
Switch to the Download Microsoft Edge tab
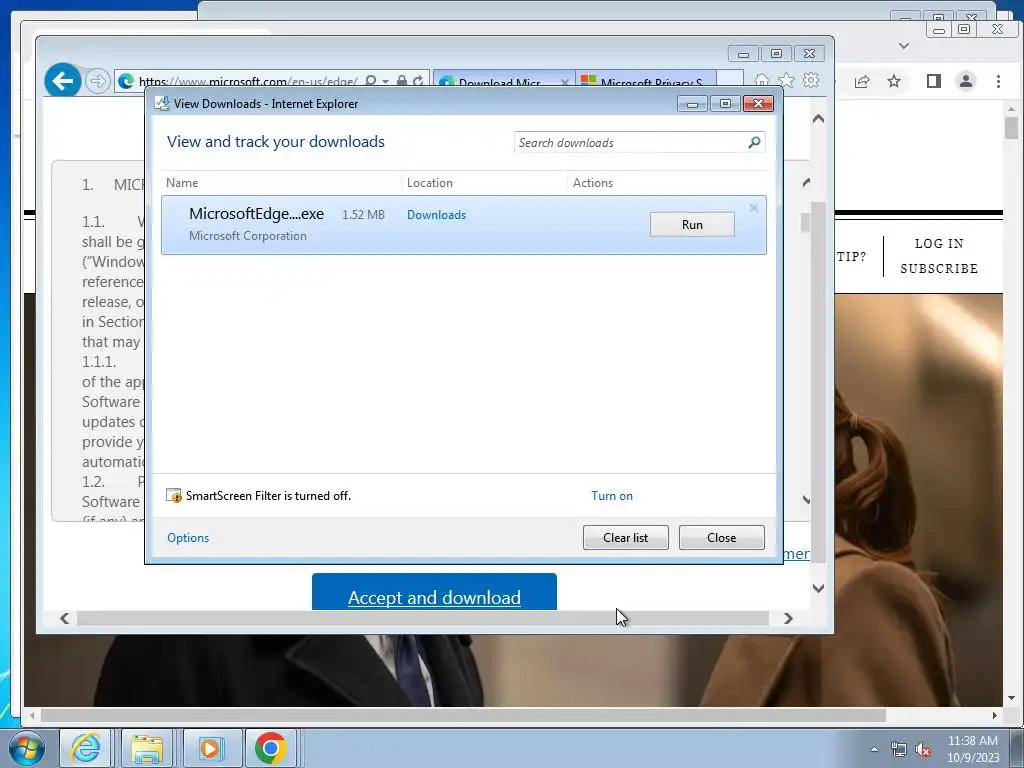pyautogui.click(x=498, y=82)
